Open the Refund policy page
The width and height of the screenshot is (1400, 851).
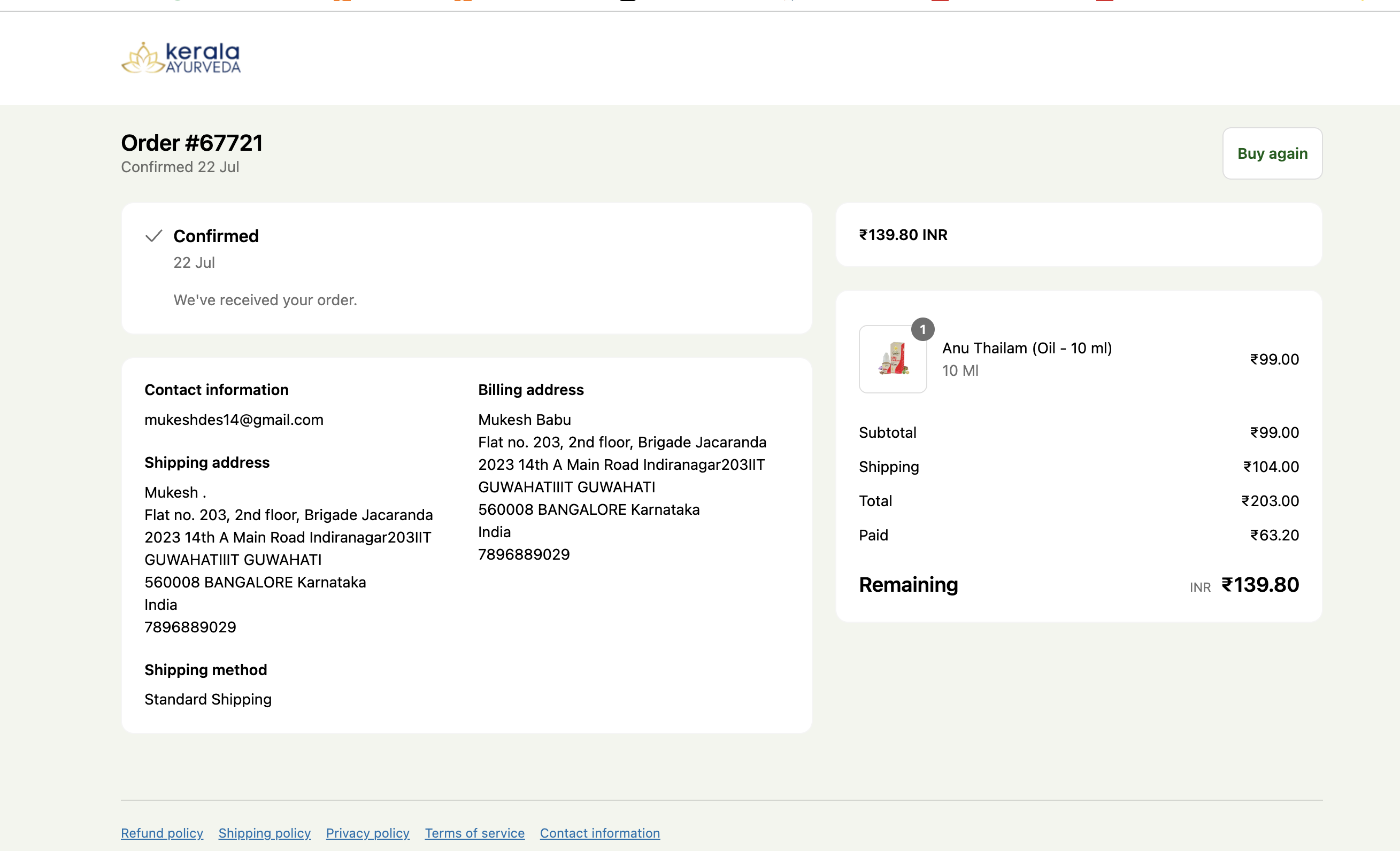[x=162, y=833]
